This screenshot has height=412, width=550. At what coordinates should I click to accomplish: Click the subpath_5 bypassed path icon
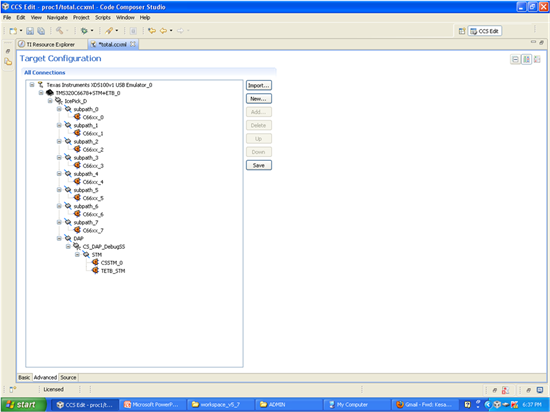pyautogui.click(x=68, y=190)
